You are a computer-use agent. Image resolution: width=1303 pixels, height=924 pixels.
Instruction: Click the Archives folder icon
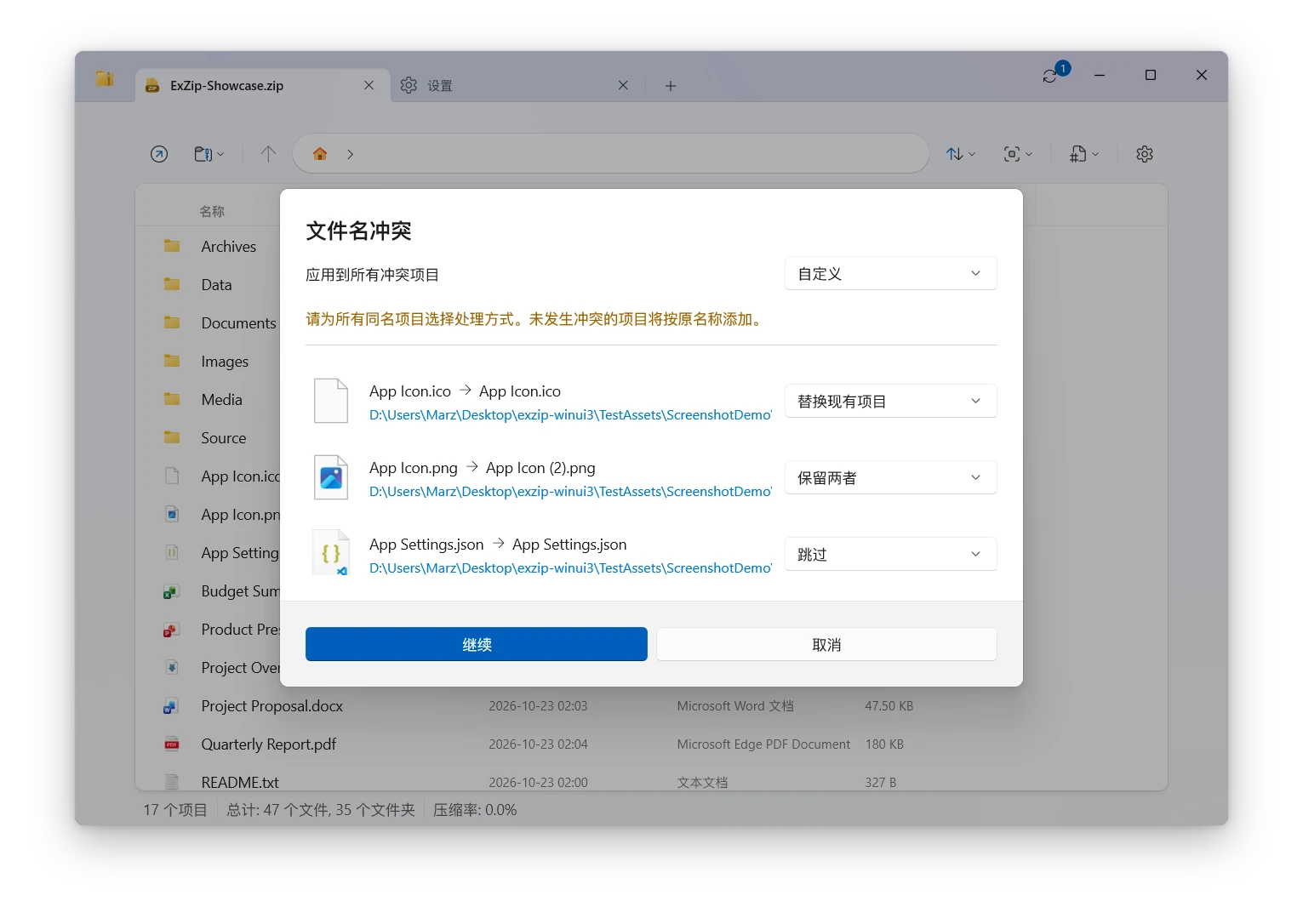[172, 246]
